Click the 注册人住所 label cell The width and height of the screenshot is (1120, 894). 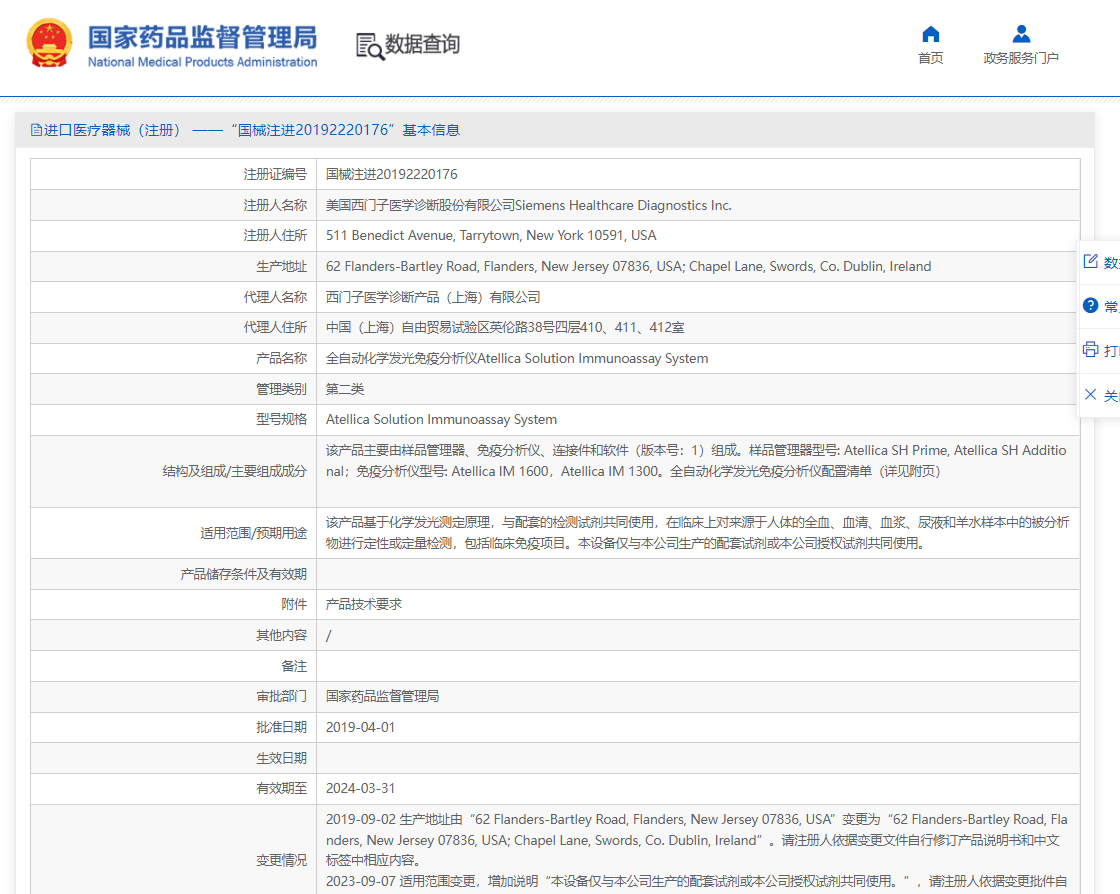coord(174,236)
